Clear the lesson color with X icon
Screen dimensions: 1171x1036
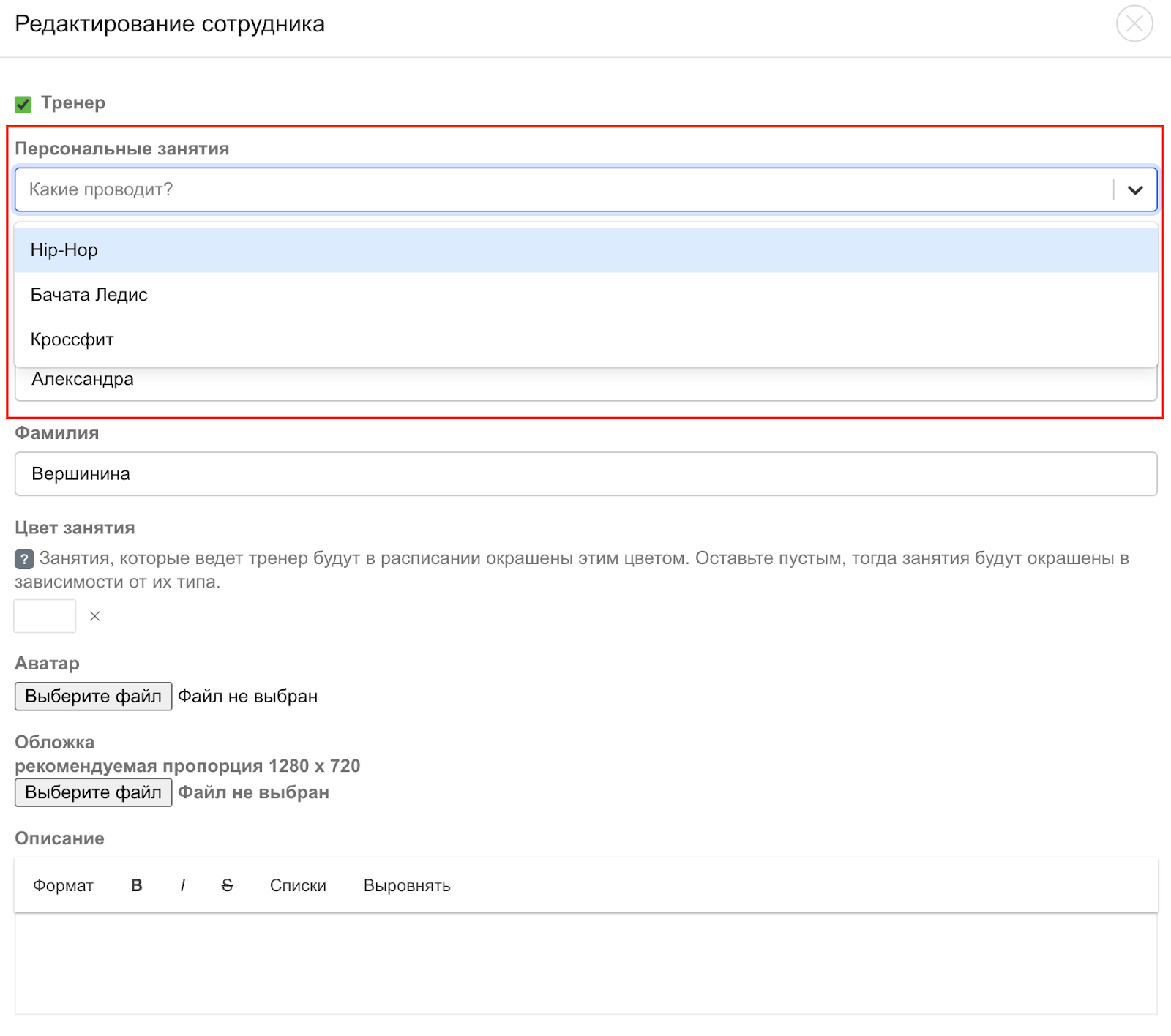coord(94,616)
